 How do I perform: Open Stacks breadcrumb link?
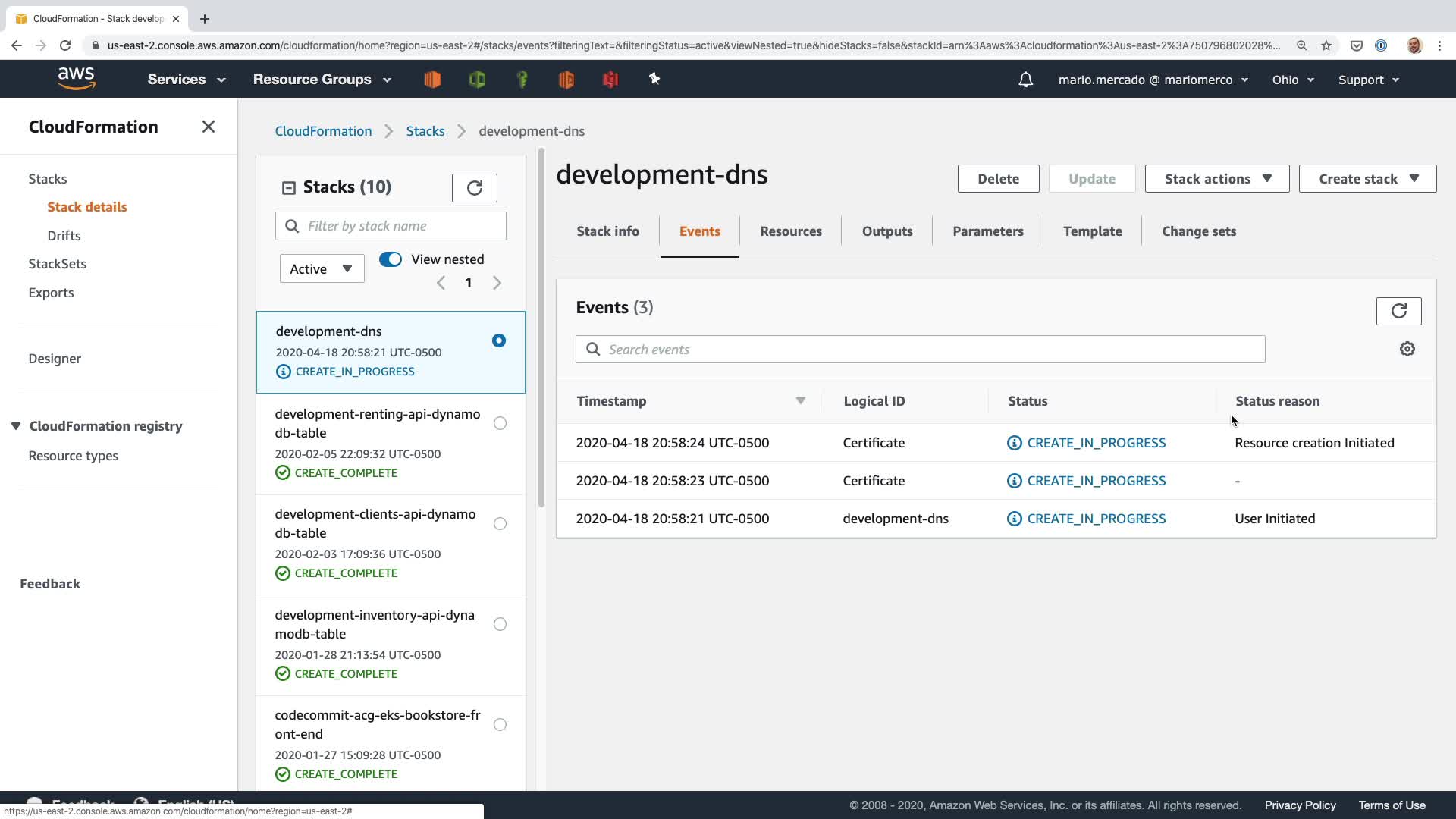coord(425,131)
